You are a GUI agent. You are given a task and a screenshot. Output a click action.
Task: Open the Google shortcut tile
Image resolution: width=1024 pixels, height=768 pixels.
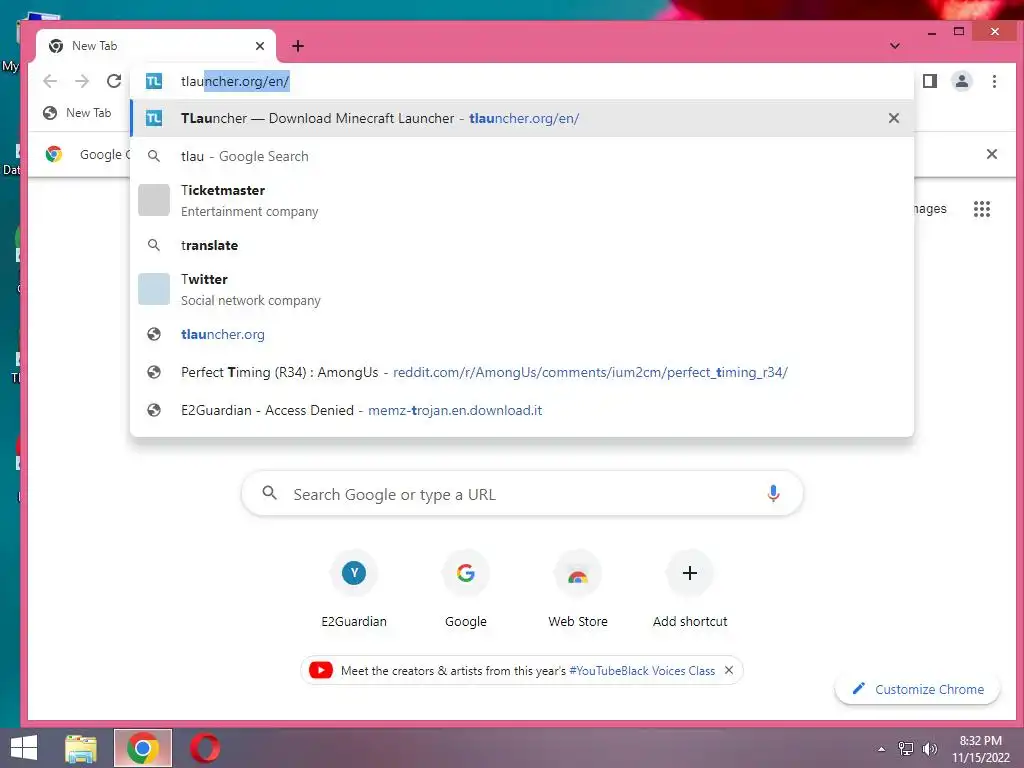coord(466,590)
